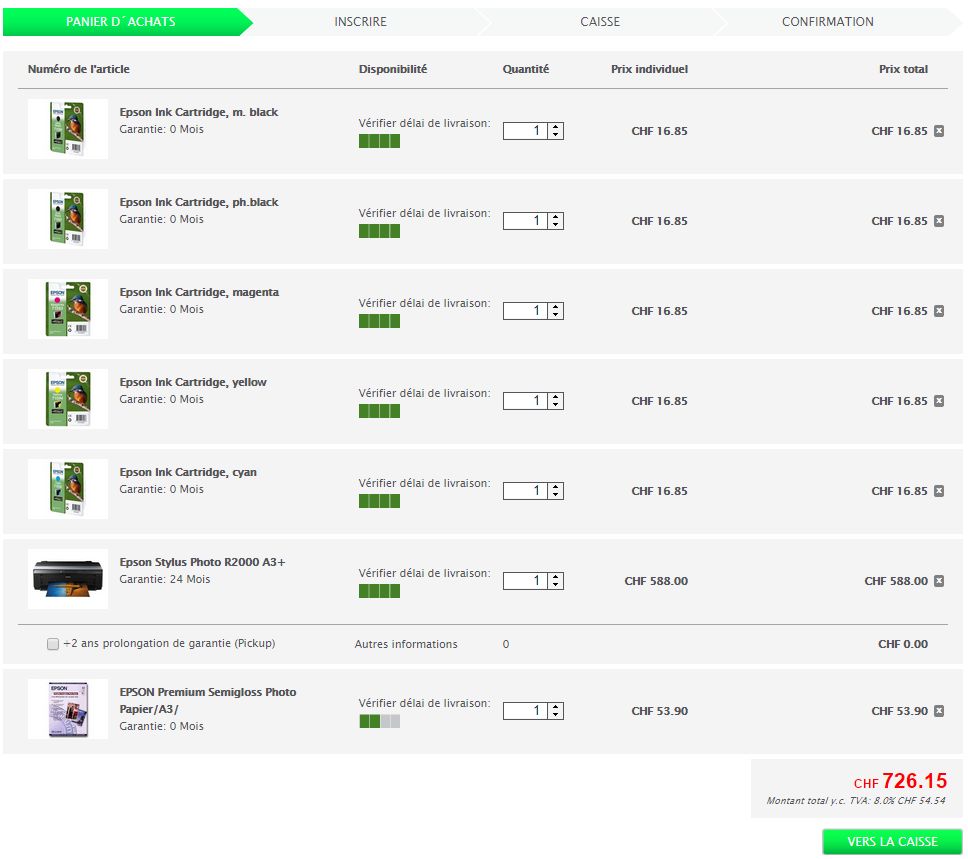Click quantity field of Semigloss Photo paper

pyautogui.click(x=525, y=711)
